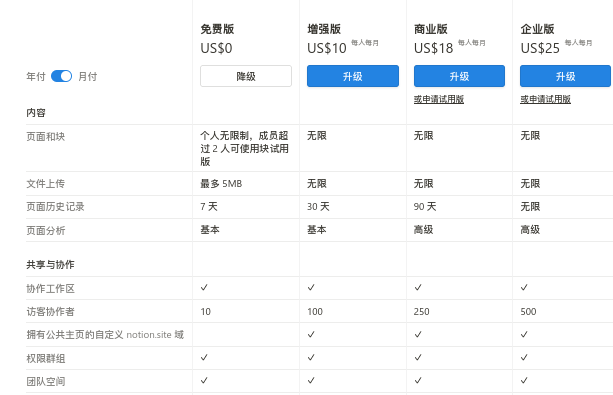Click 团队空间 checkmark in 免费版 column
The width and height of the screenshot is (613, 395).
[204, 380]
